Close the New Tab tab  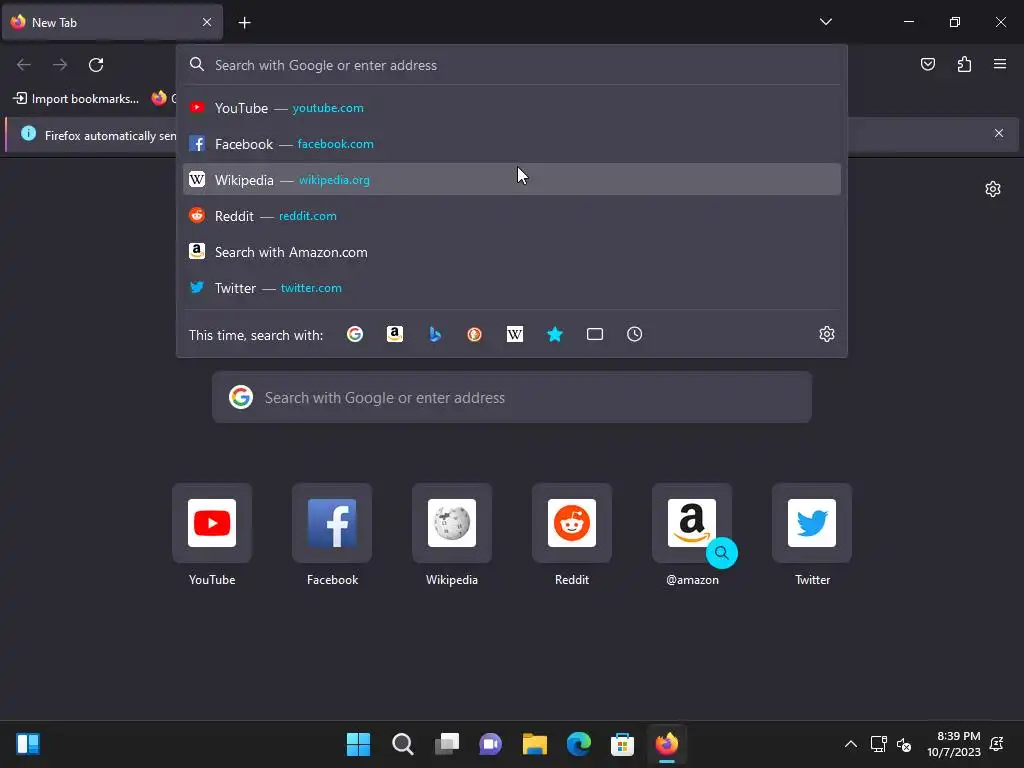click(x=206, y=22)
